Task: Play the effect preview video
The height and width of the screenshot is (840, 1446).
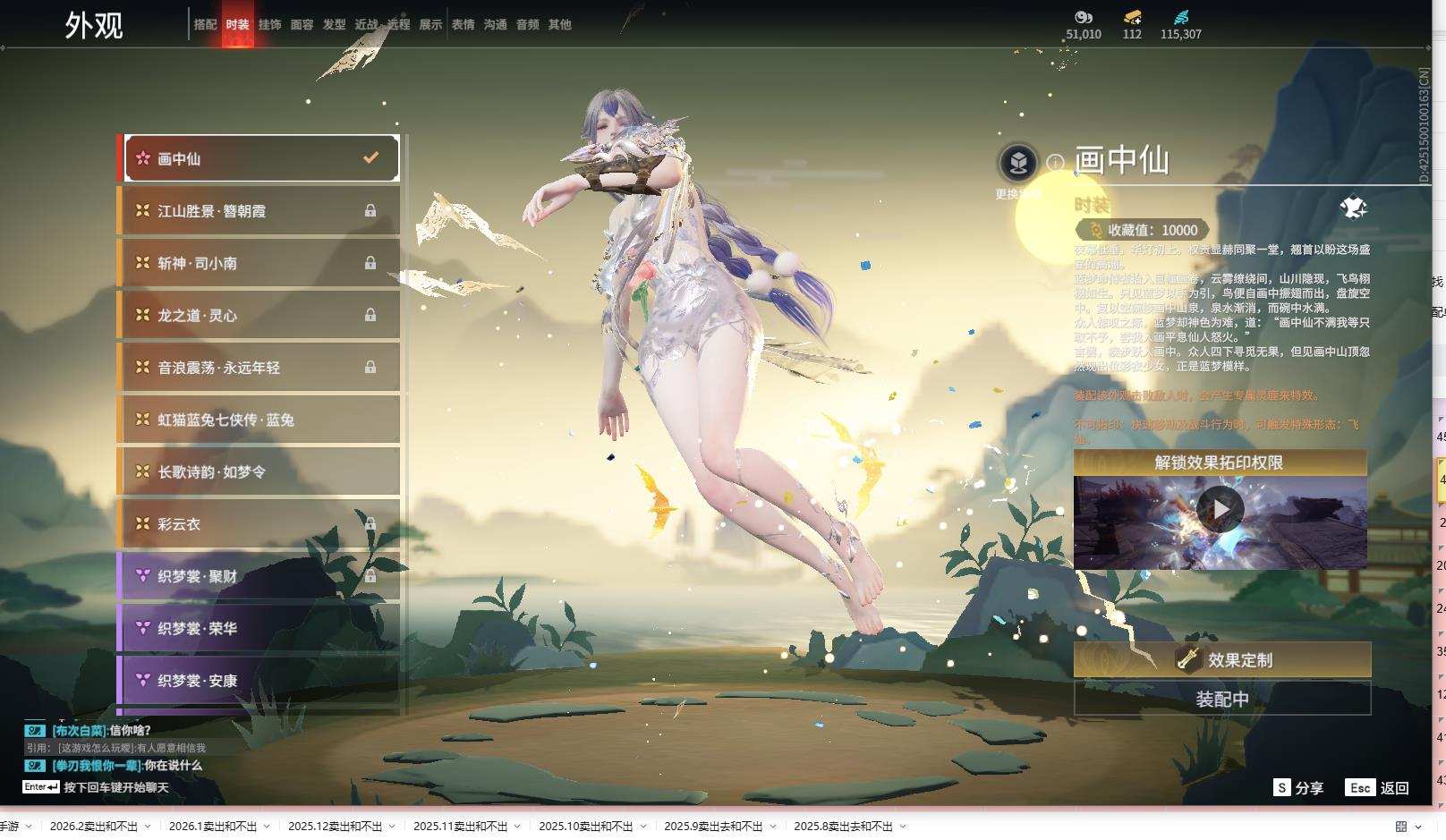Action: click(1220, 509)
